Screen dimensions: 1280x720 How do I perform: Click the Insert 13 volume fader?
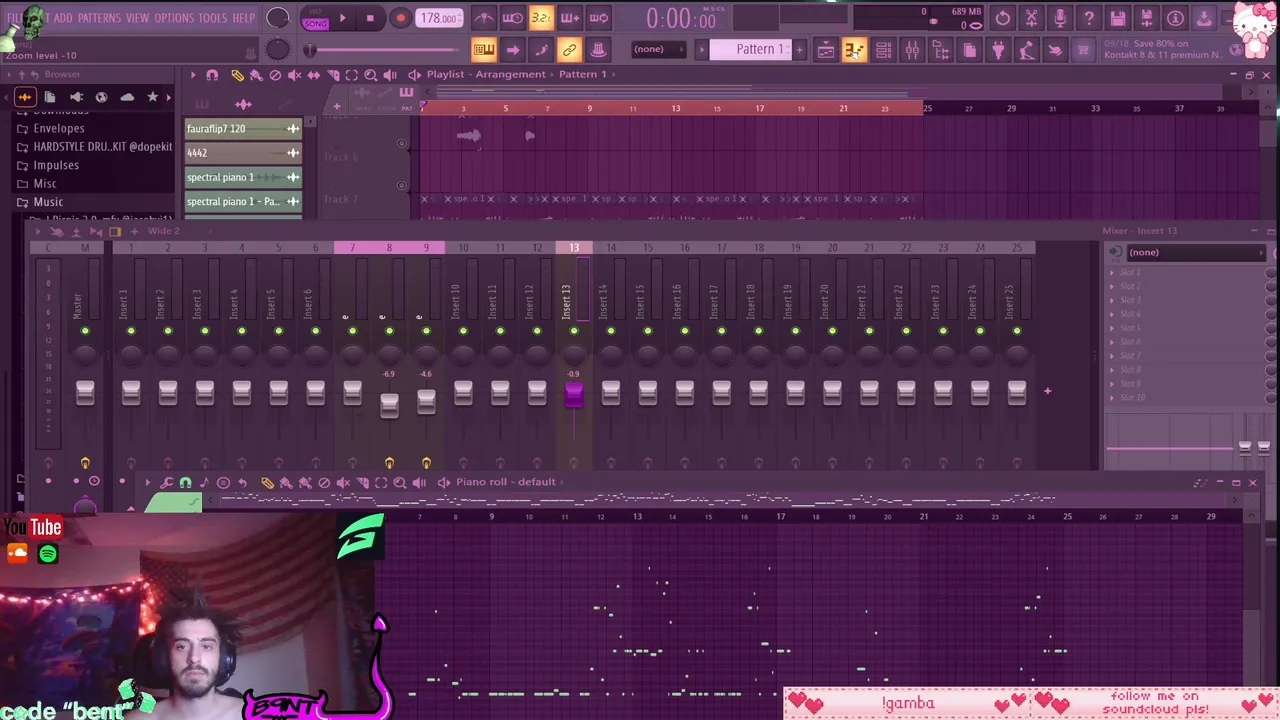point(574,396)
